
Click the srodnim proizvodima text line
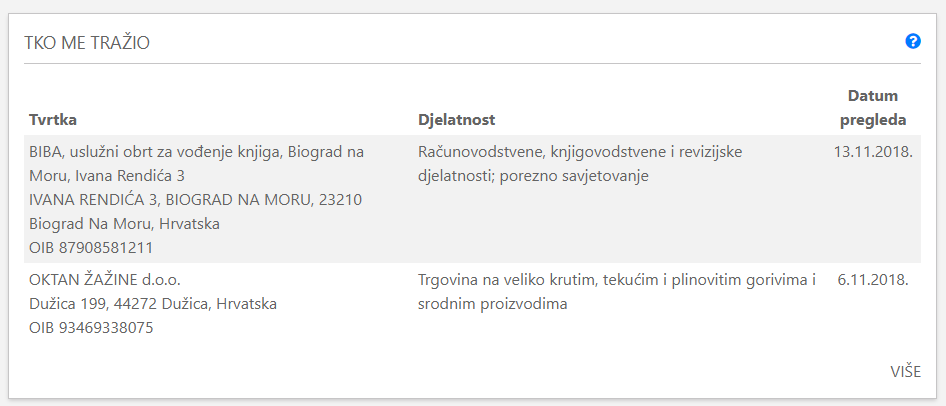[493, 304]
